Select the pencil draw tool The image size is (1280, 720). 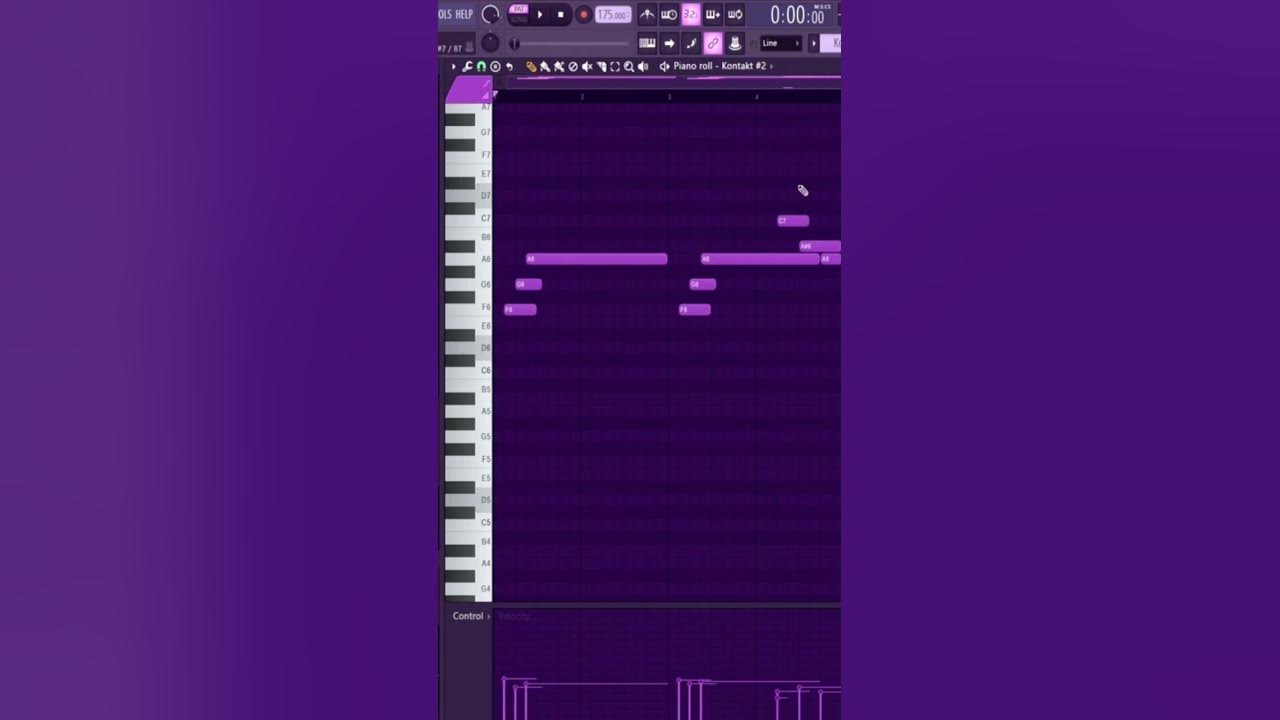point(531,66)
